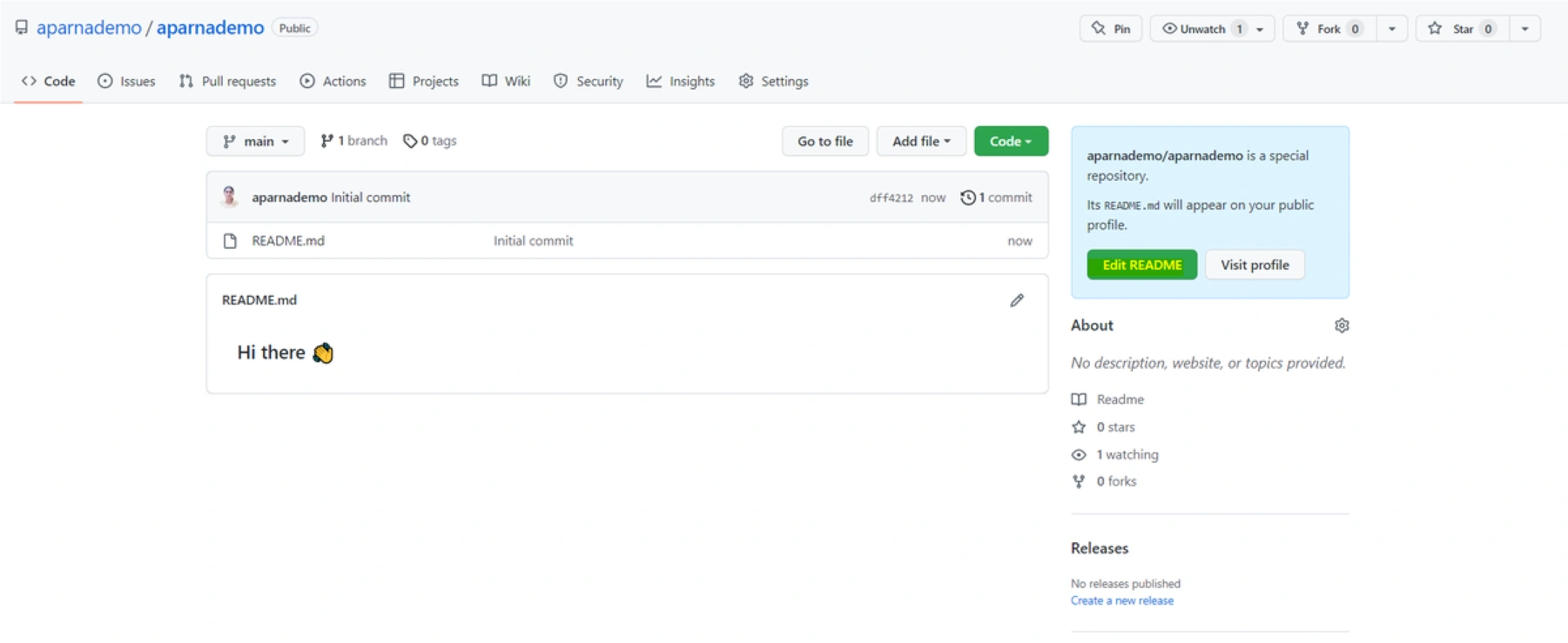This screenshot has height=643, width=1568.
Task: Go to the Insights tab
Action: (x=680, y=81)
